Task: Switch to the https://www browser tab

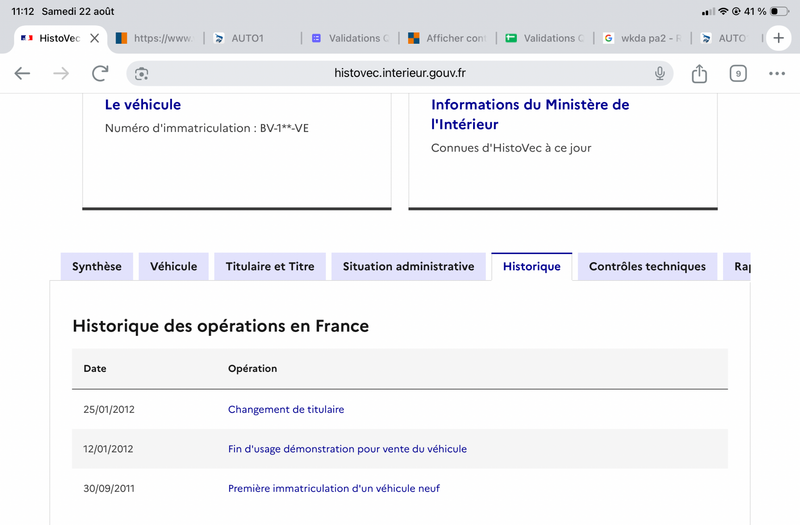Action: pos(156,38)
